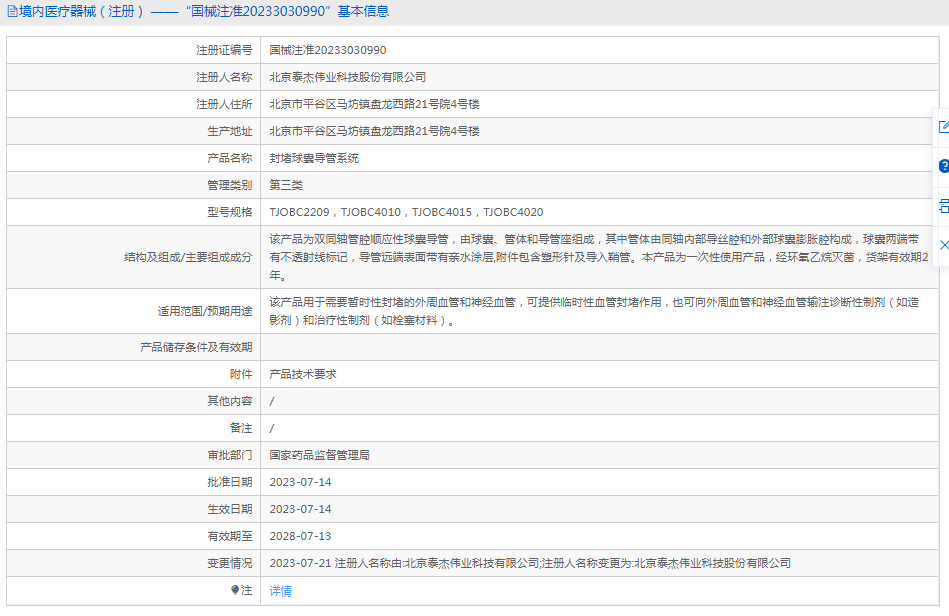Click the slash value in 其他内容 row
The height and width of the screenshot is (616, 949).
pyautogui.click(x=272, y=401)
